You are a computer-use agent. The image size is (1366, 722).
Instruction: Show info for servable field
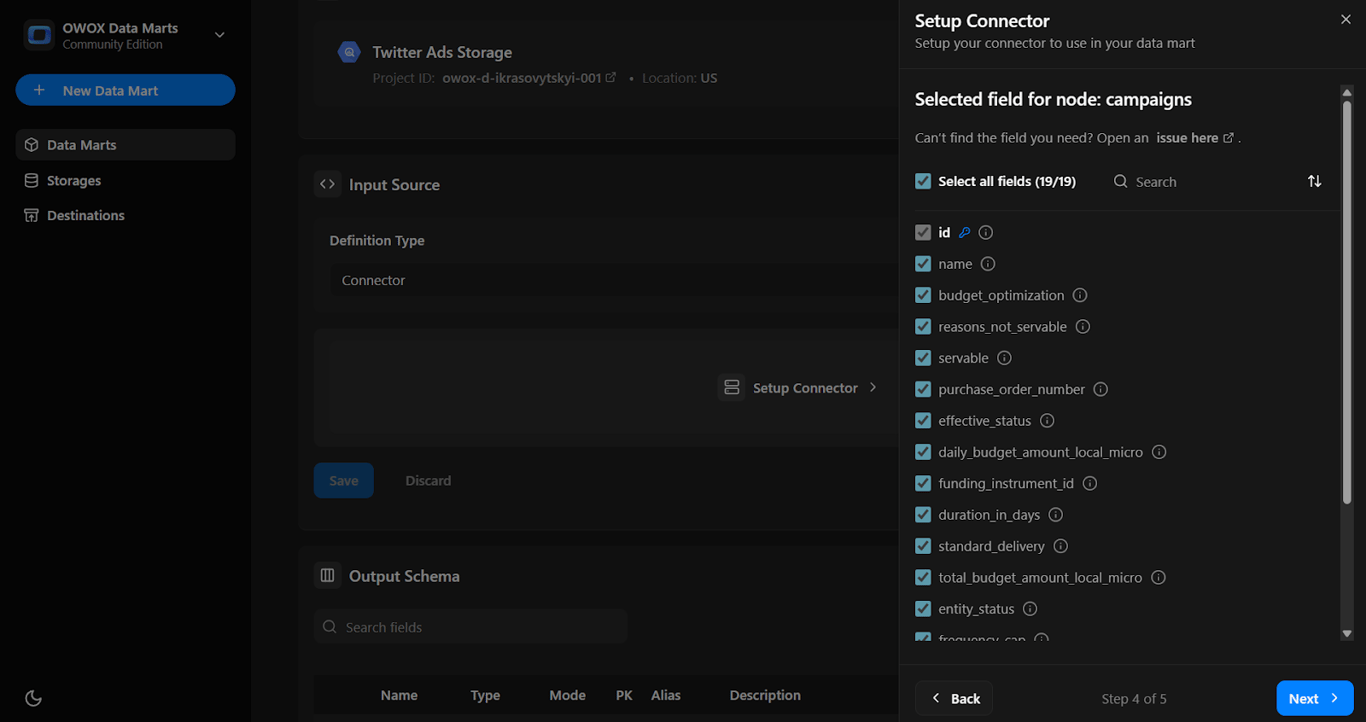pos(1005,358)
